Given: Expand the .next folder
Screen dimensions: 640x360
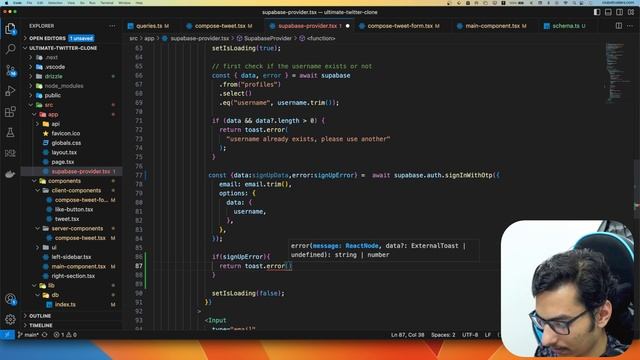Looking at the screenshot, I should [x=52, y=58].
